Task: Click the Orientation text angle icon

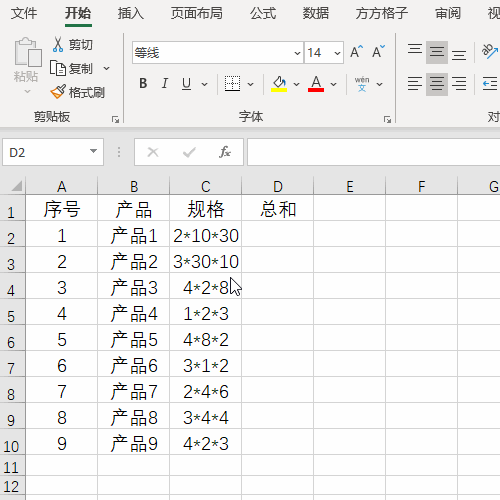Action: (490, 52)
